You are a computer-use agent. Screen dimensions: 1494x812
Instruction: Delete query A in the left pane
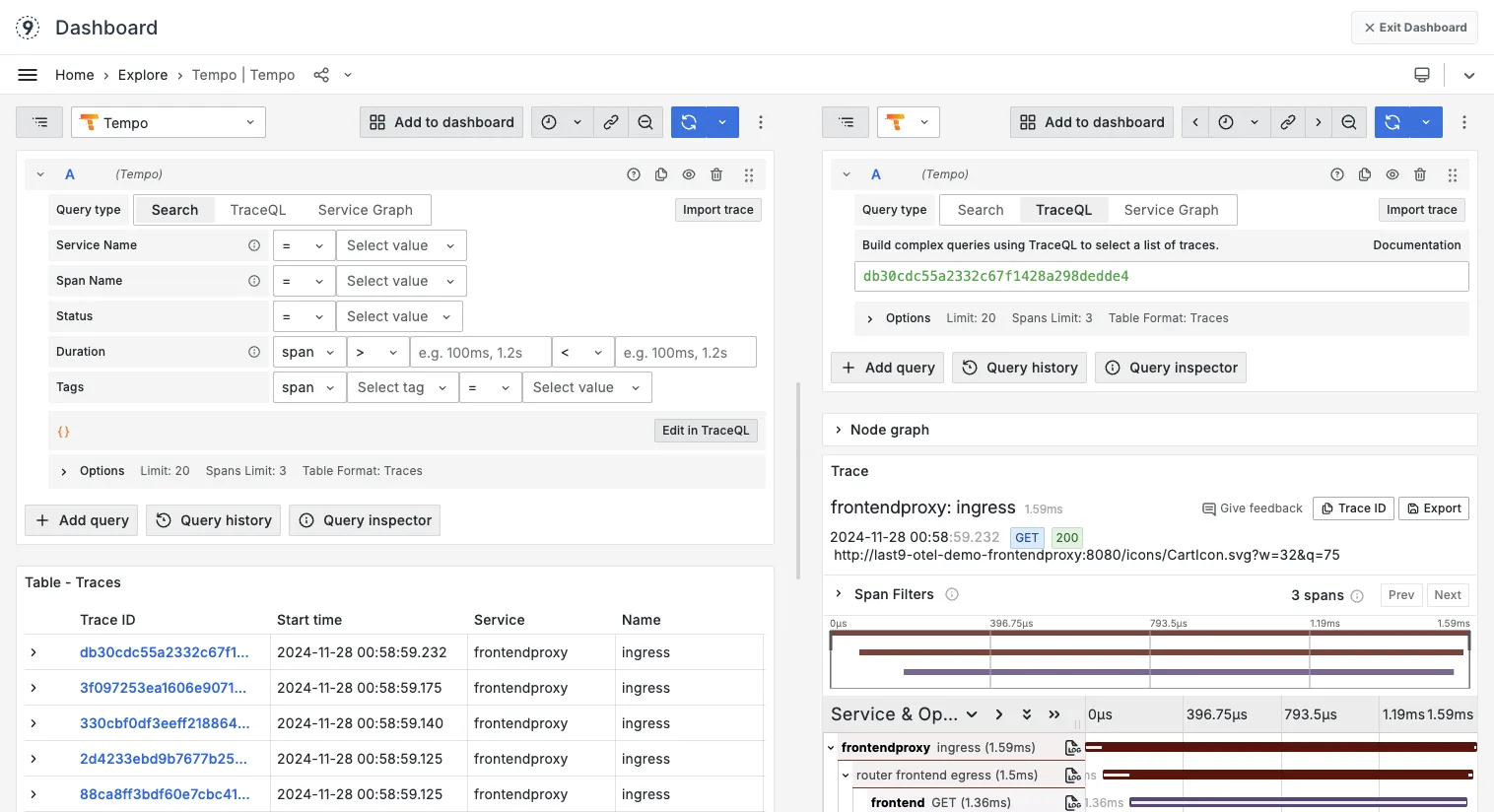point(716,174)
